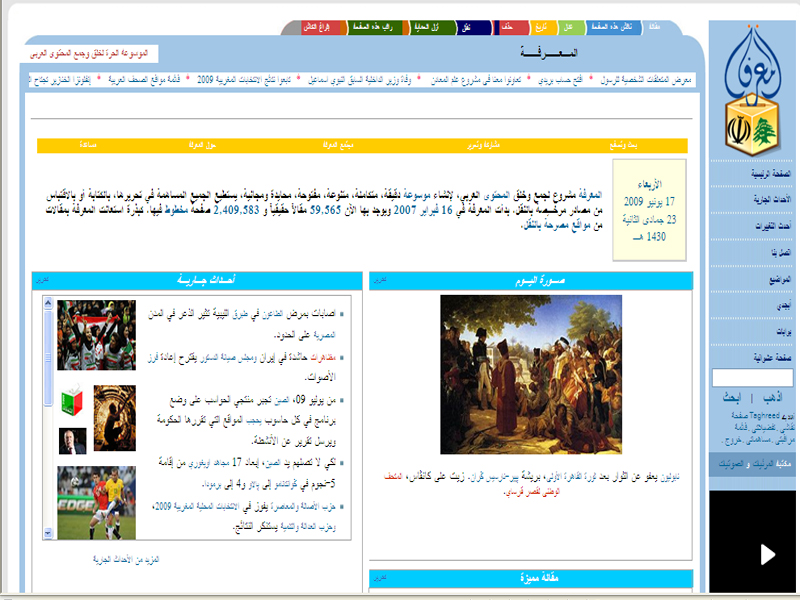Open the Teghreed user page link

point(763,415)
